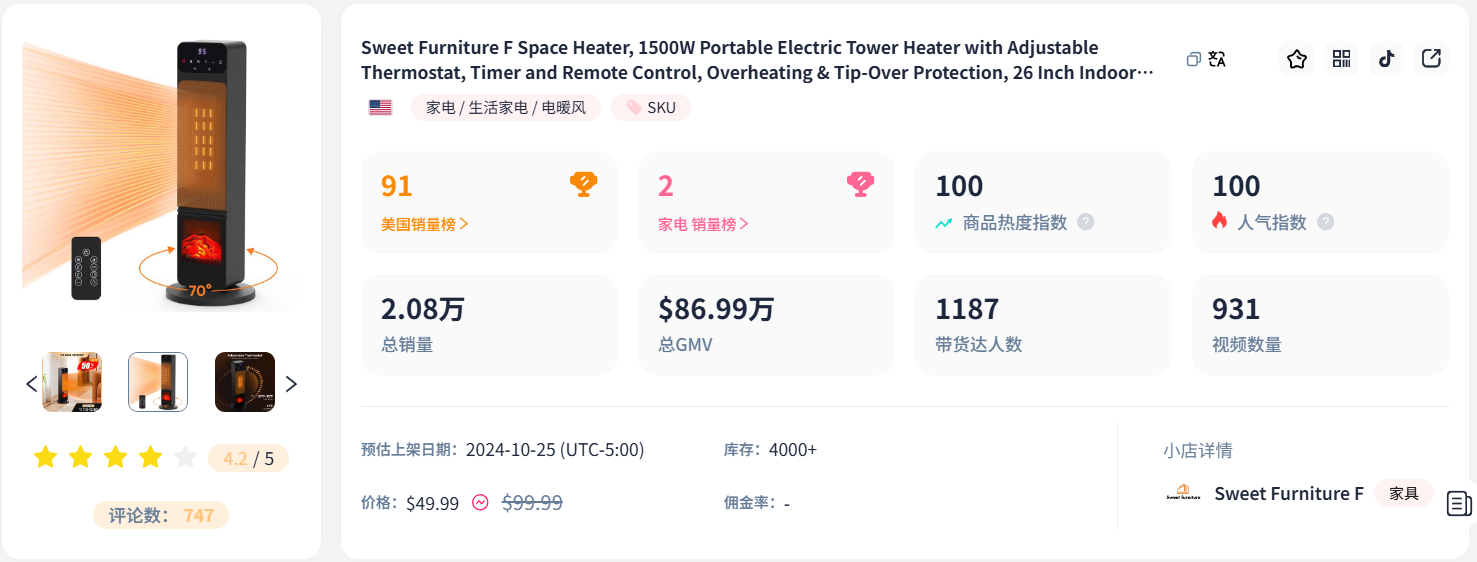Viewport: 1477px width, 562px height.
Task: Copy the product title with copy icon
Action: click(x=1193, y=60)
